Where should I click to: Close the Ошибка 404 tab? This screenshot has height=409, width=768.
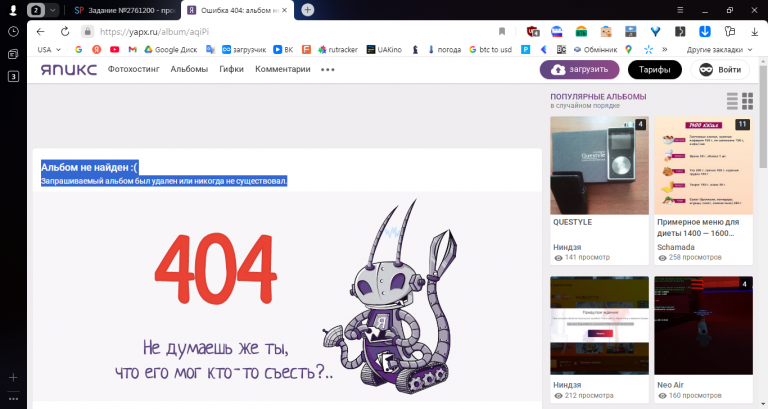coord(285,10)
